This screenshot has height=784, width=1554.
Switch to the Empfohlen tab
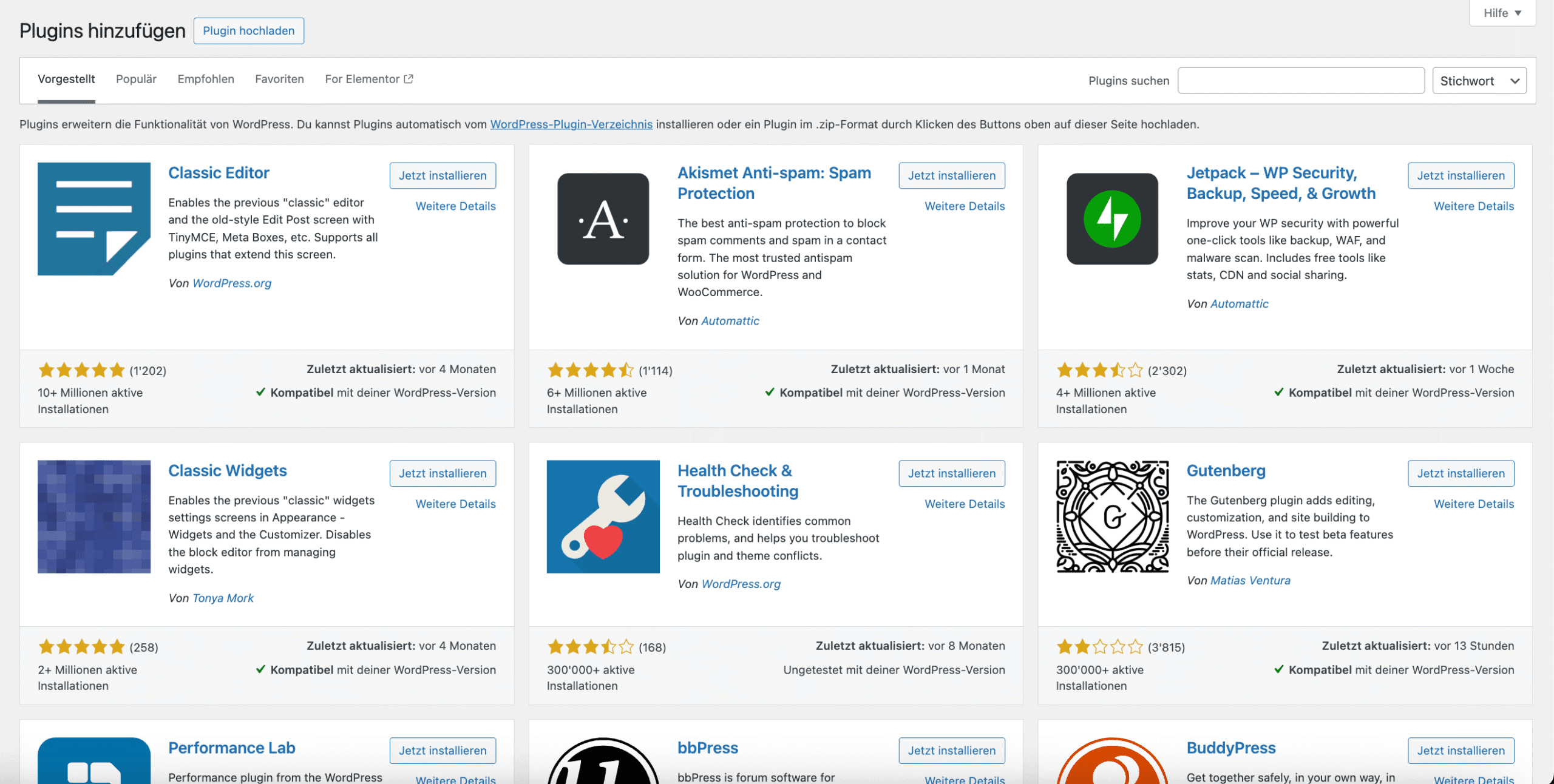206,79
